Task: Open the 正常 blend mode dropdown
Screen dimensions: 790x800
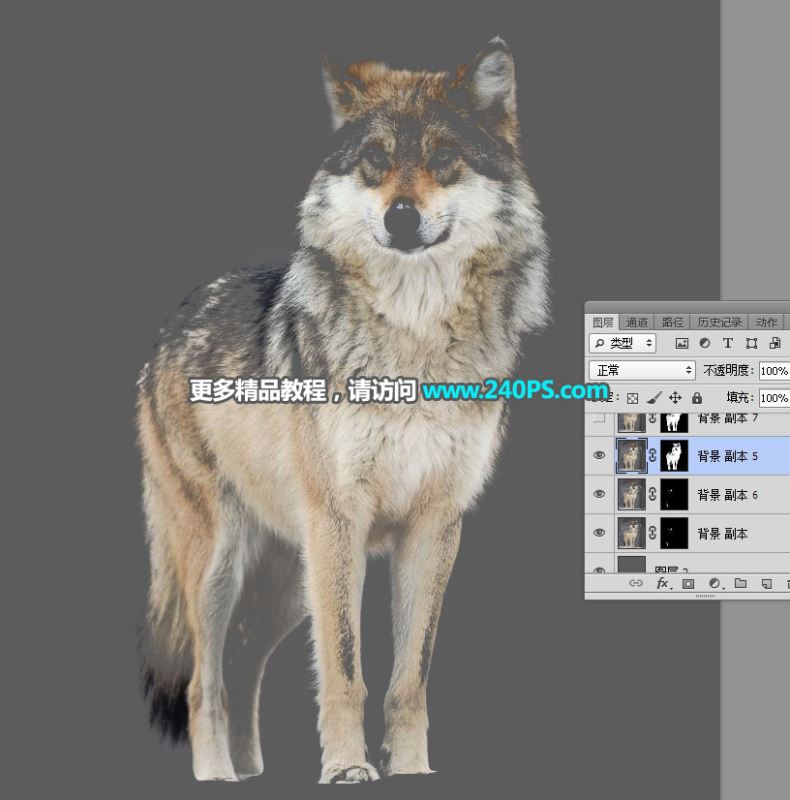Action: (x=641, y=370)
